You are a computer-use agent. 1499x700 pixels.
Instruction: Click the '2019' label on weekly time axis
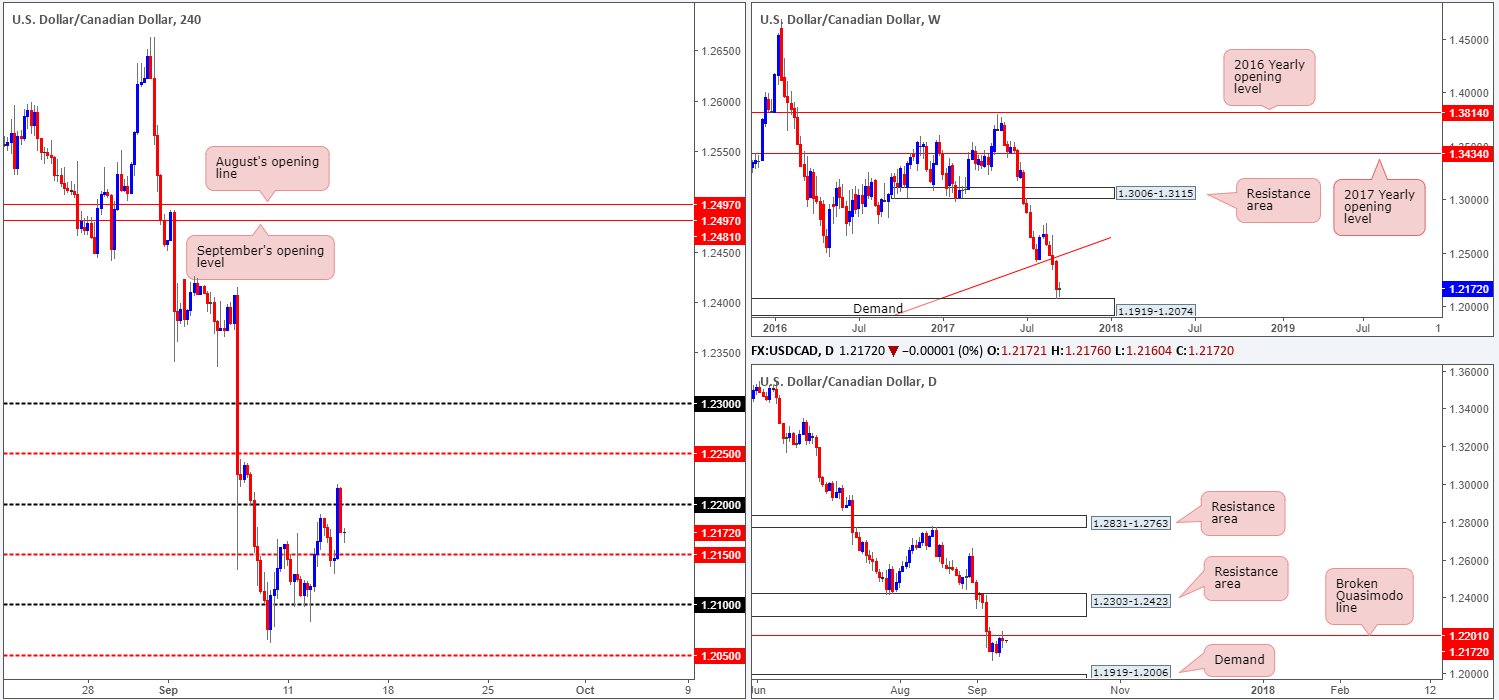click(x=1282, y=327)
